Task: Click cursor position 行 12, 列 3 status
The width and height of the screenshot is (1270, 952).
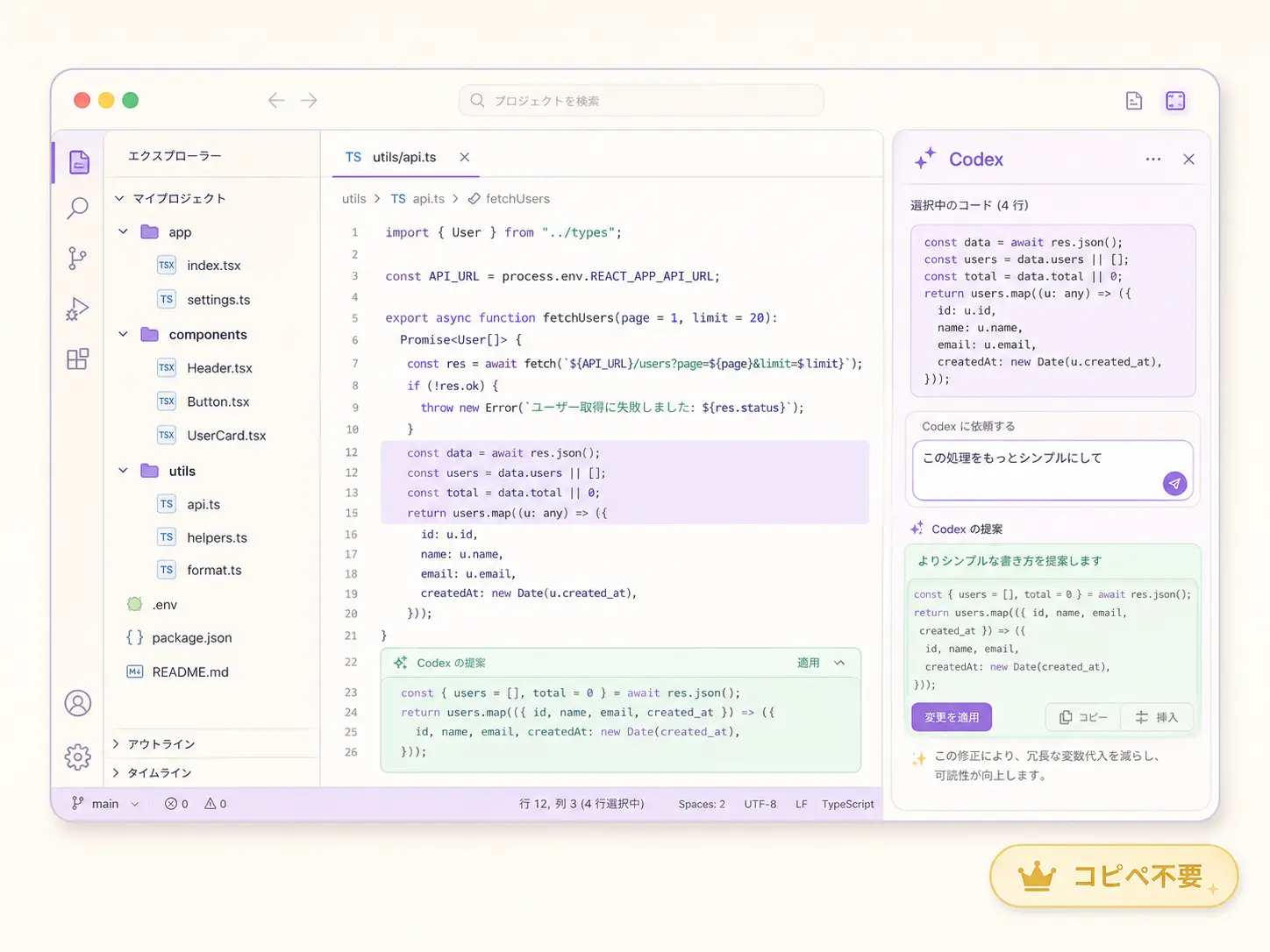Action: 581,804
